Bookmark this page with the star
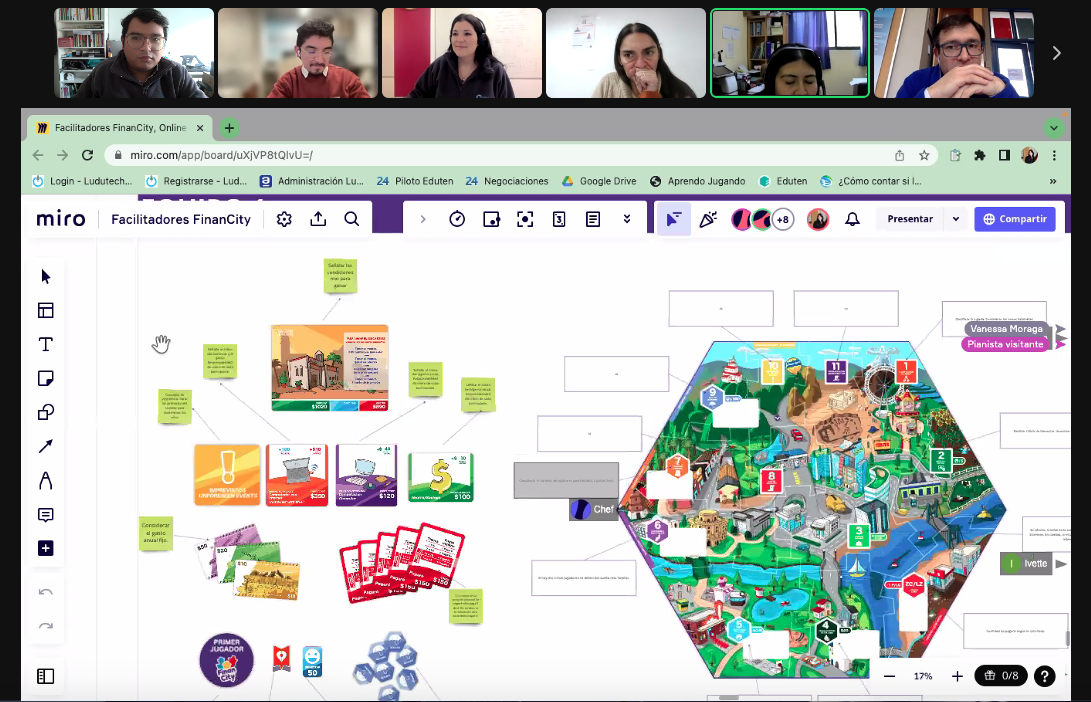The image size is (1091, 702). pyautogui.click(x=924, y=155)
